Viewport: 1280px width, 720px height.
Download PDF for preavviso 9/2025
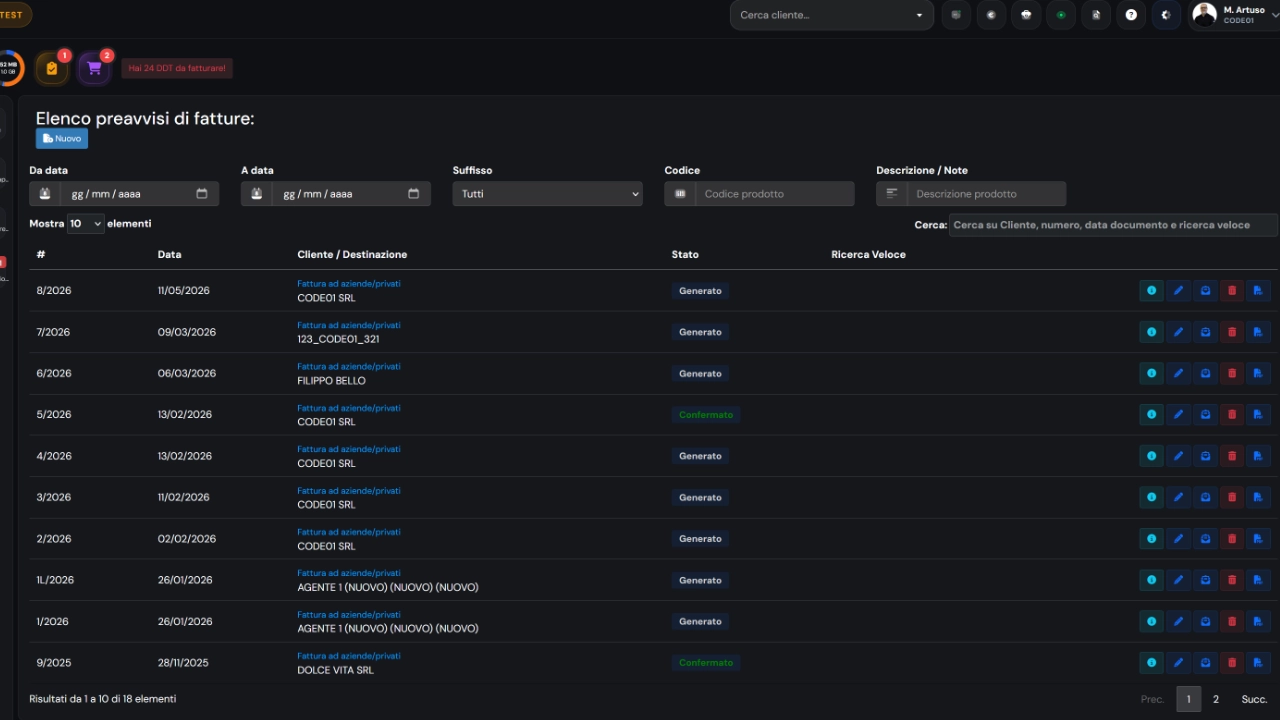1258,663
